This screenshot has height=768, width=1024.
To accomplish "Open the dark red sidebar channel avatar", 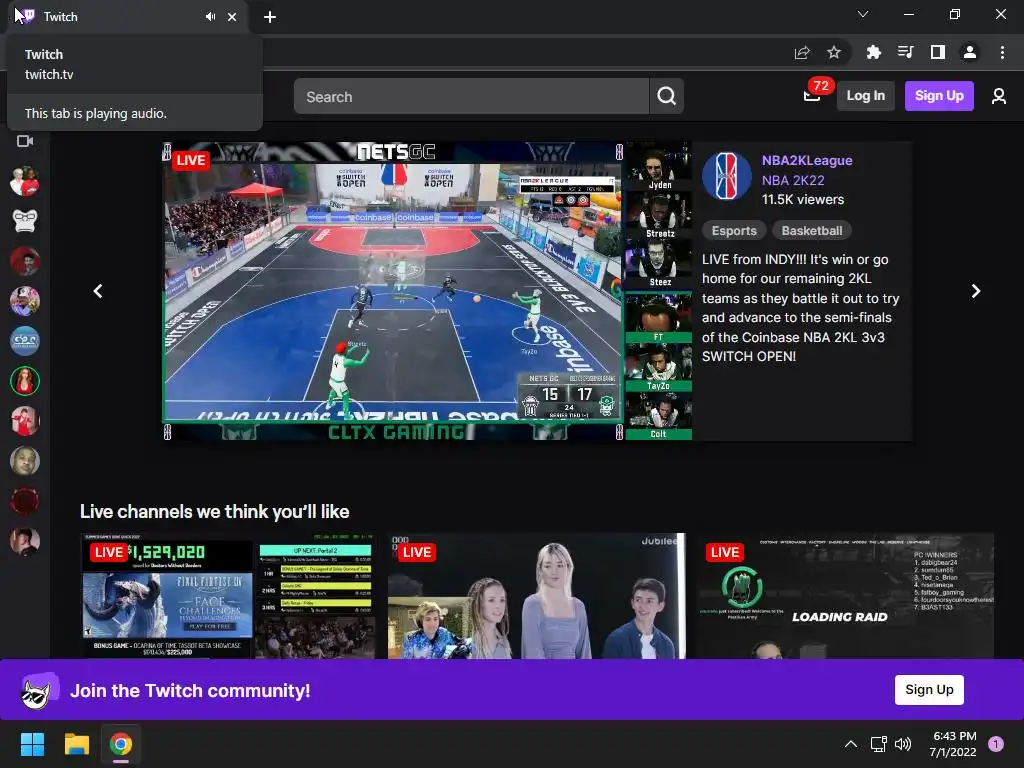I will click(25, 502).
